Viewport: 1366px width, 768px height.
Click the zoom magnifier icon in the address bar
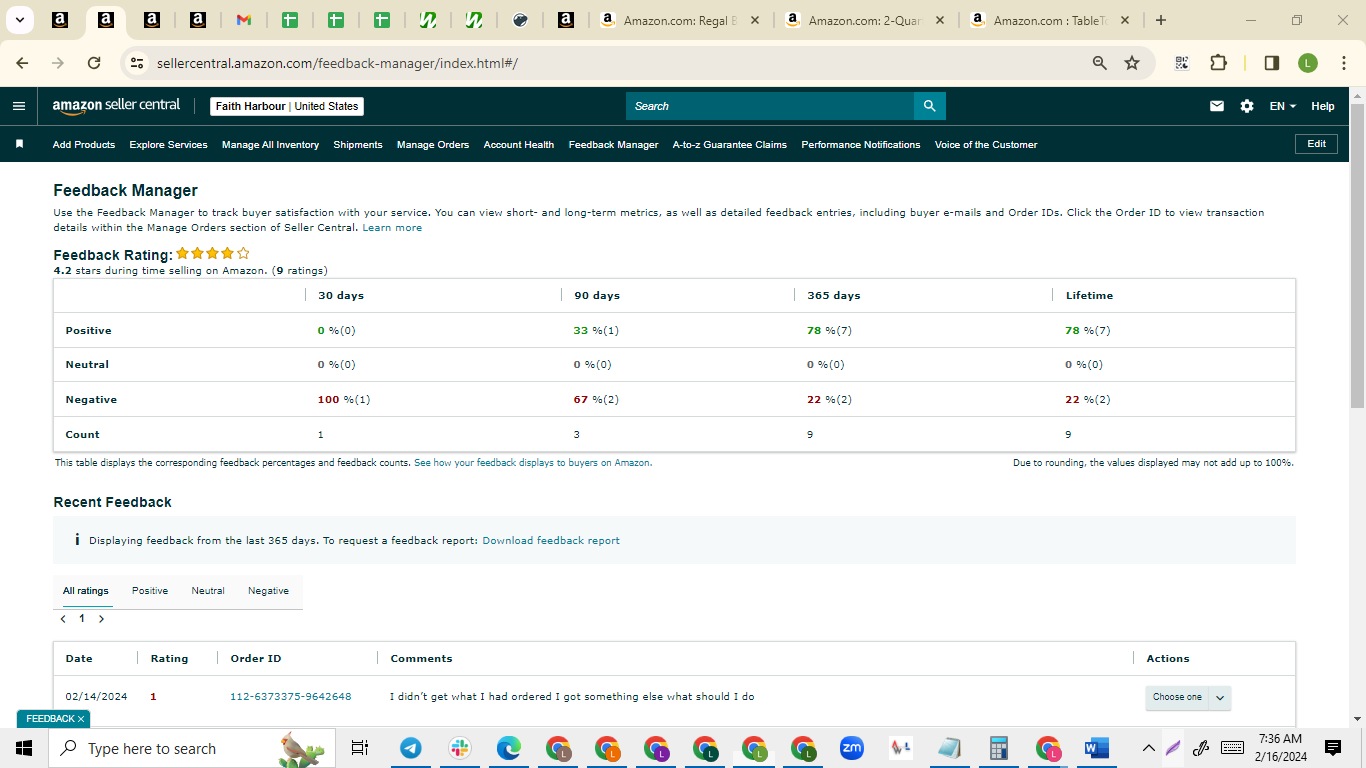1100,63
